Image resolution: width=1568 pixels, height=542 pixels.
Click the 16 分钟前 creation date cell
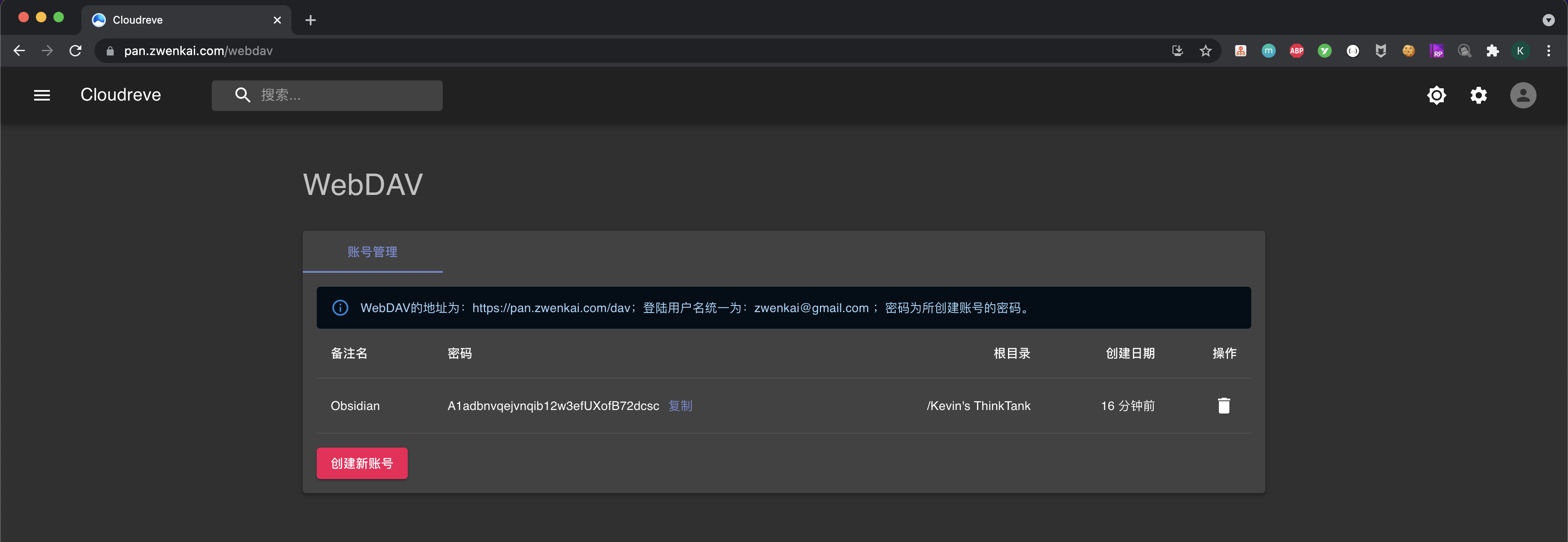click(1127, 406)
